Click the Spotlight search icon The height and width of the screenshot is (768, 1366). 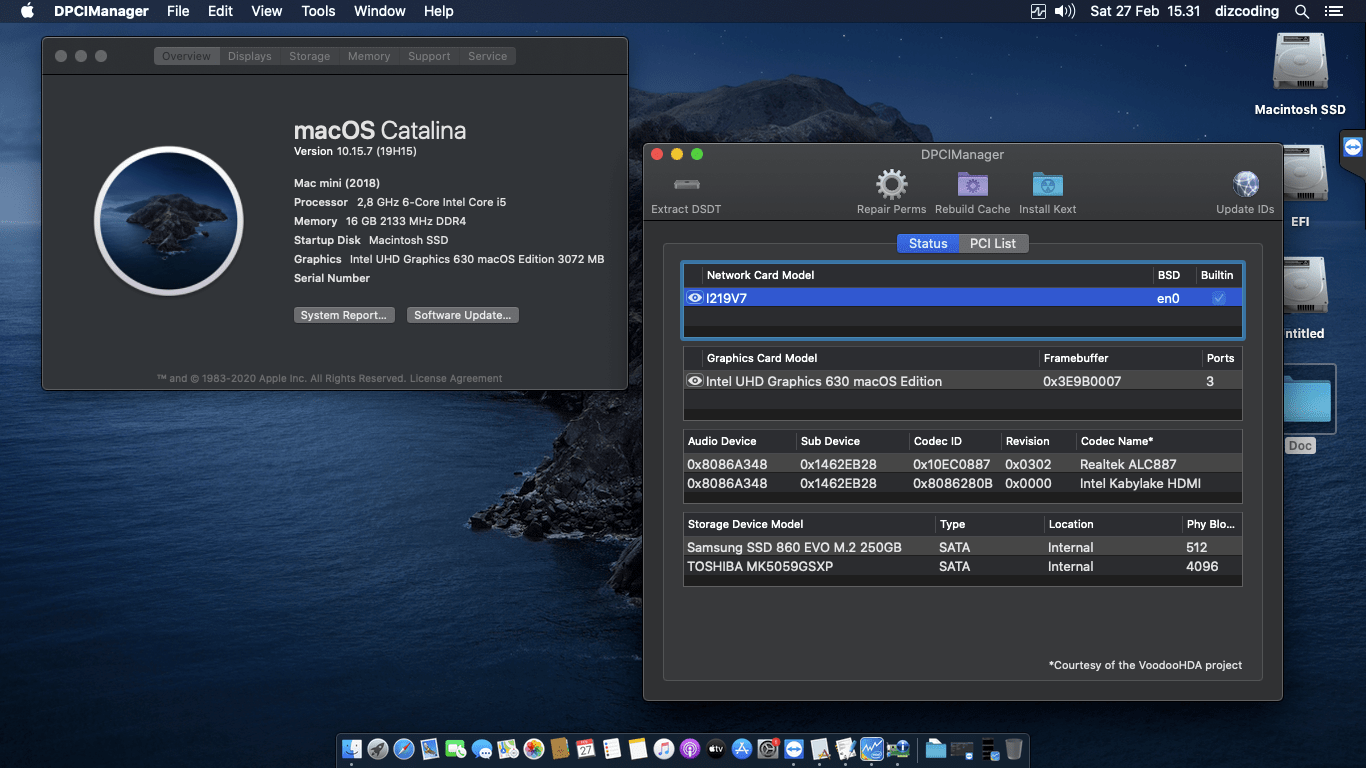pyautogui.click(x=1302, y=11)
